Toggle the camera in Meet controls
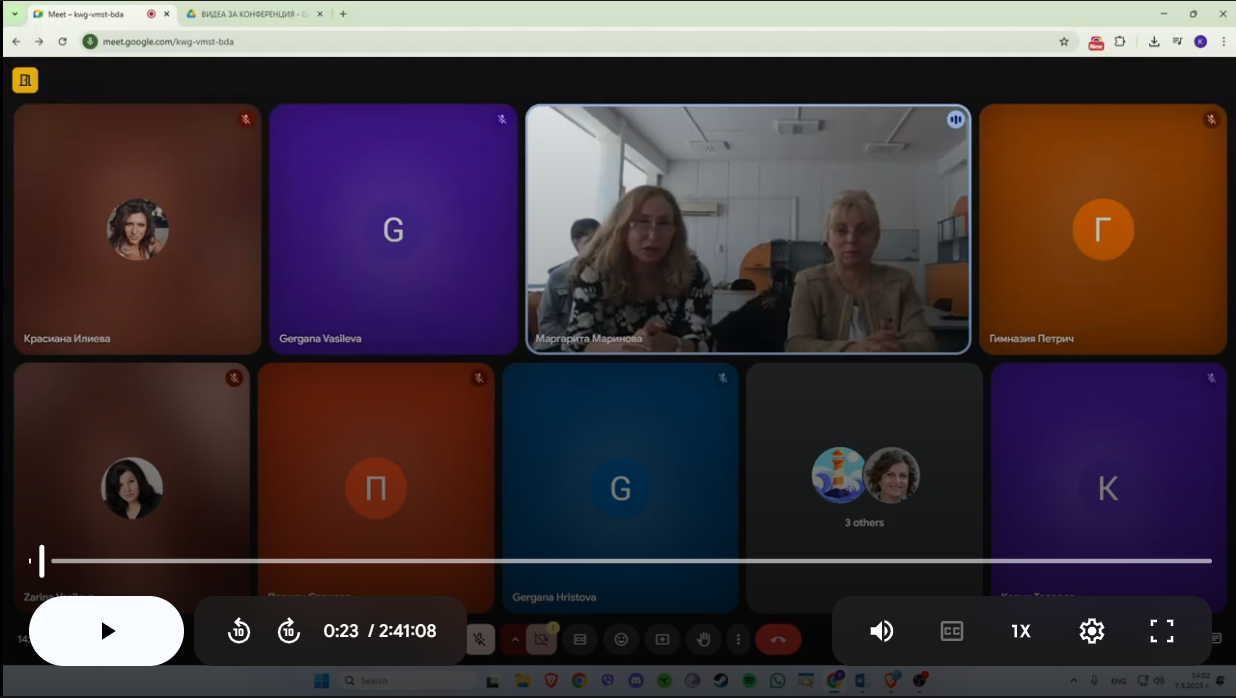Viewport: 1236px width, 698px height. point(541,639)
